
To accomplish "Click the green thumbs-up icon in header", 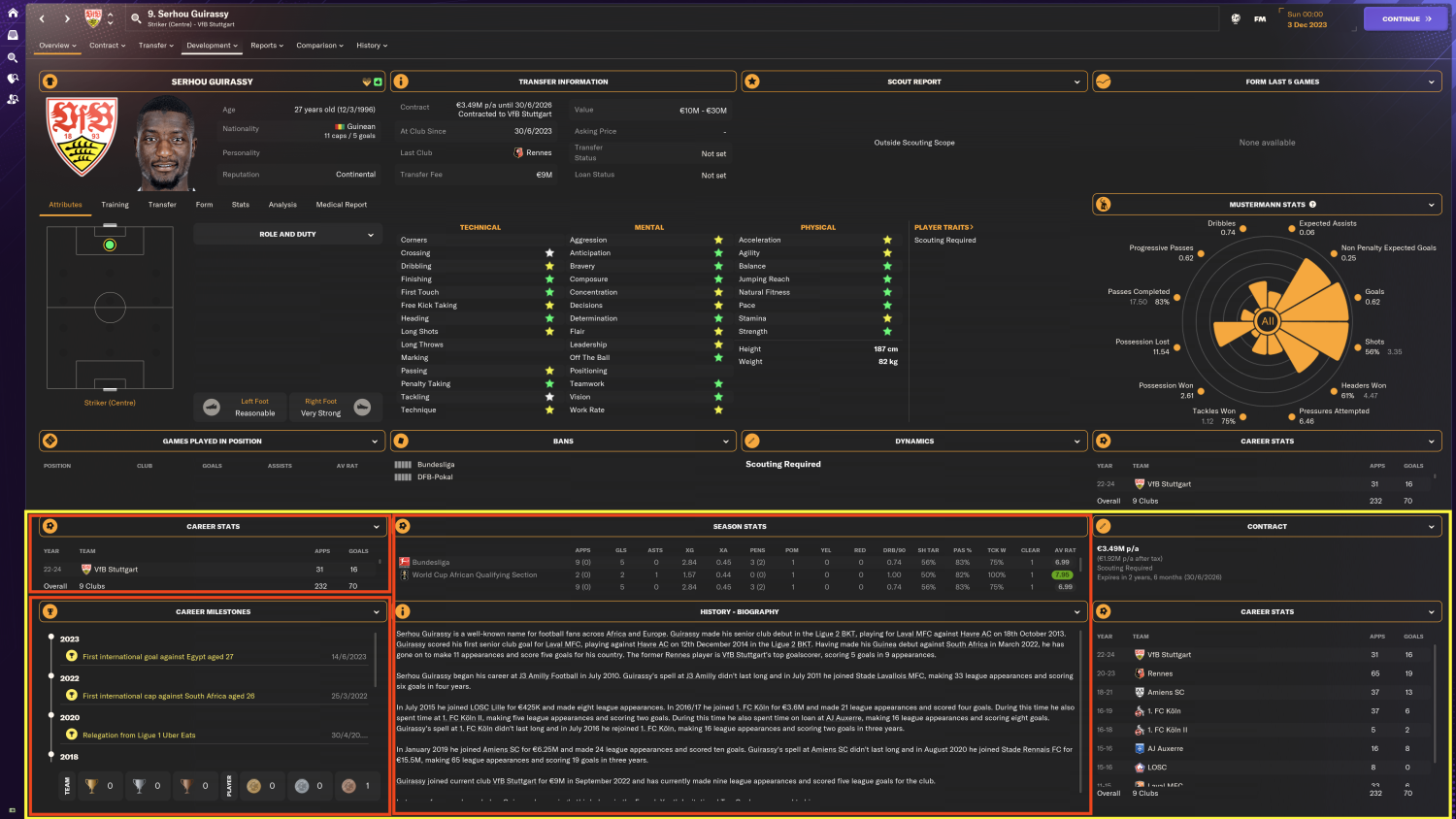I will [x=378, y=82].
